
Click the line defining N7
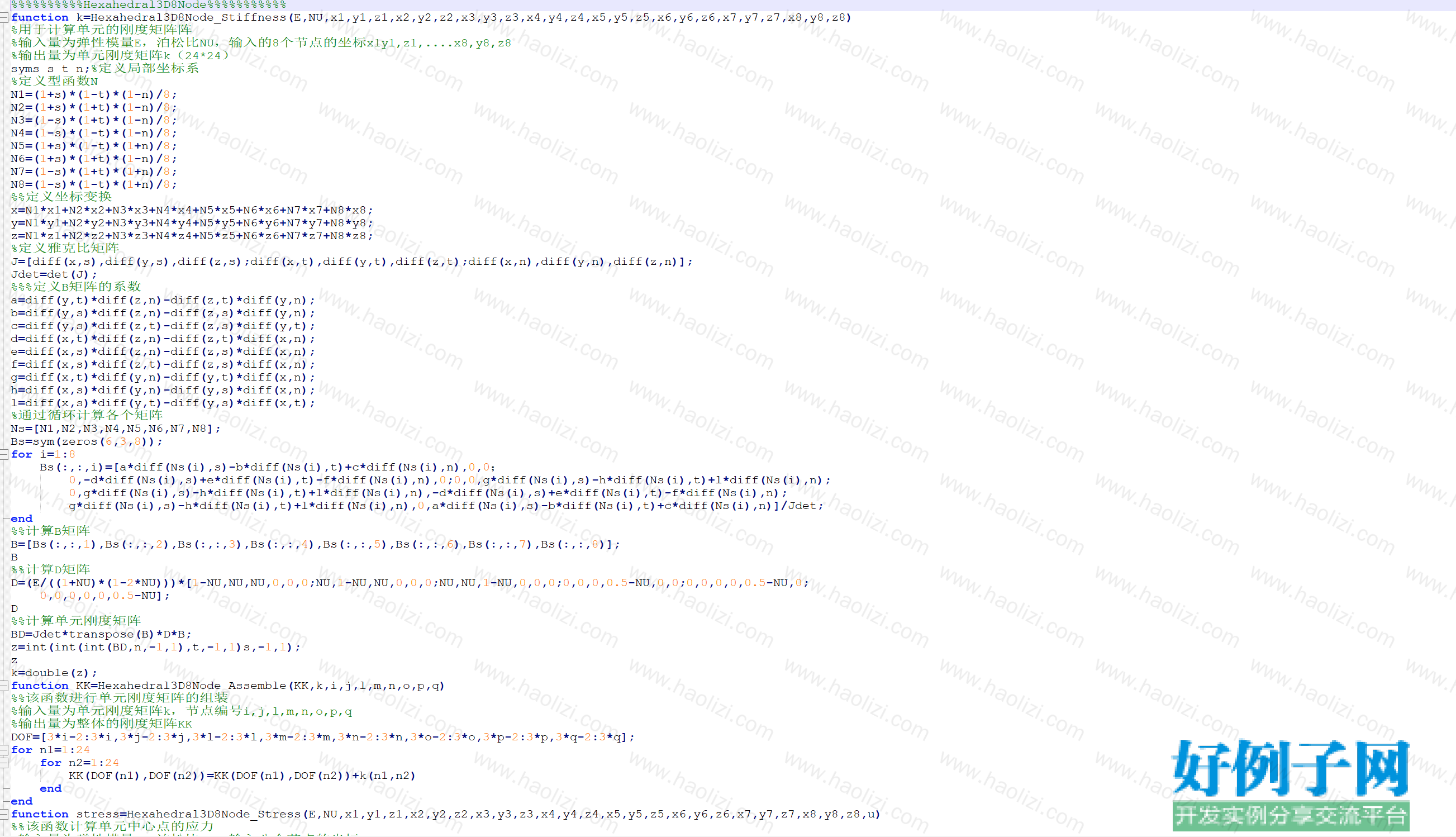click(94, 172)
